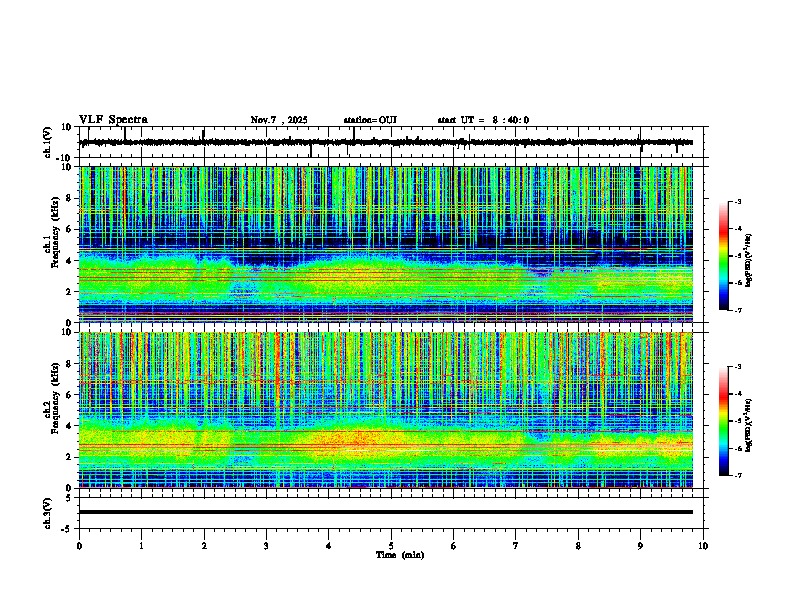
Task: Click the "2" kHz tick on ch.1 frequency axis
Action: coord(71,292)
